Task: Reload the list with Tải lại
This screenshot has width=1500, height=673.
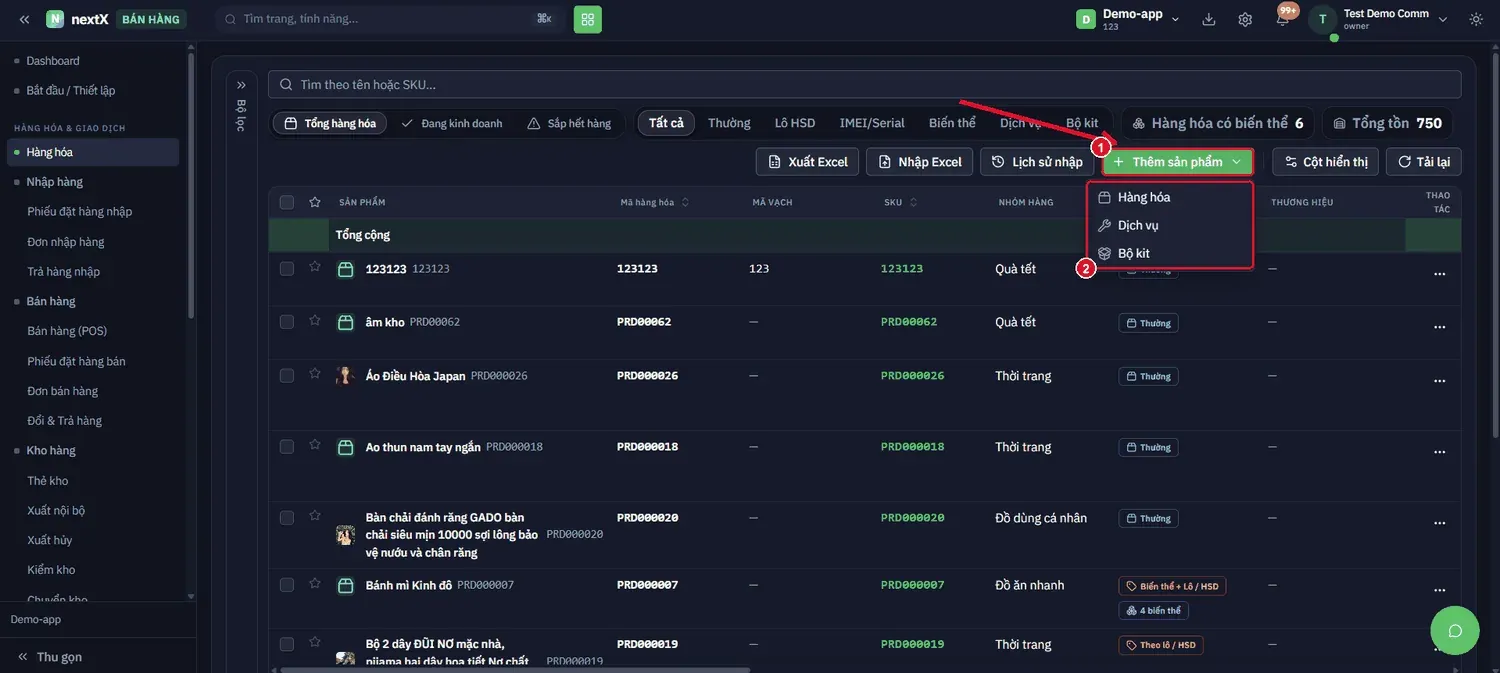Action: pos(1424,162)
